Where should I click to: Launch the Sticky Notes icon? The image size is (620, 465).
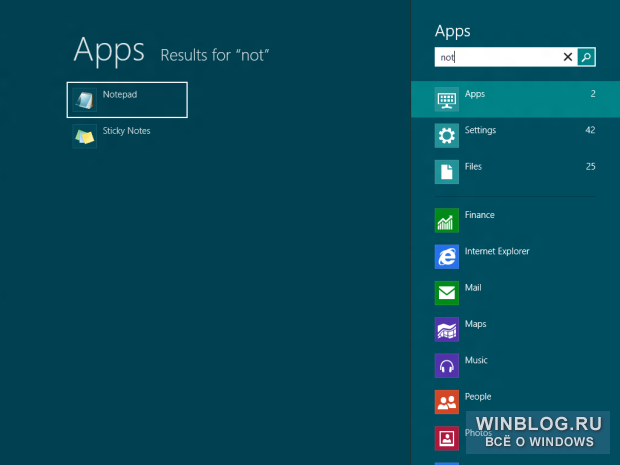tap(85, 136)
